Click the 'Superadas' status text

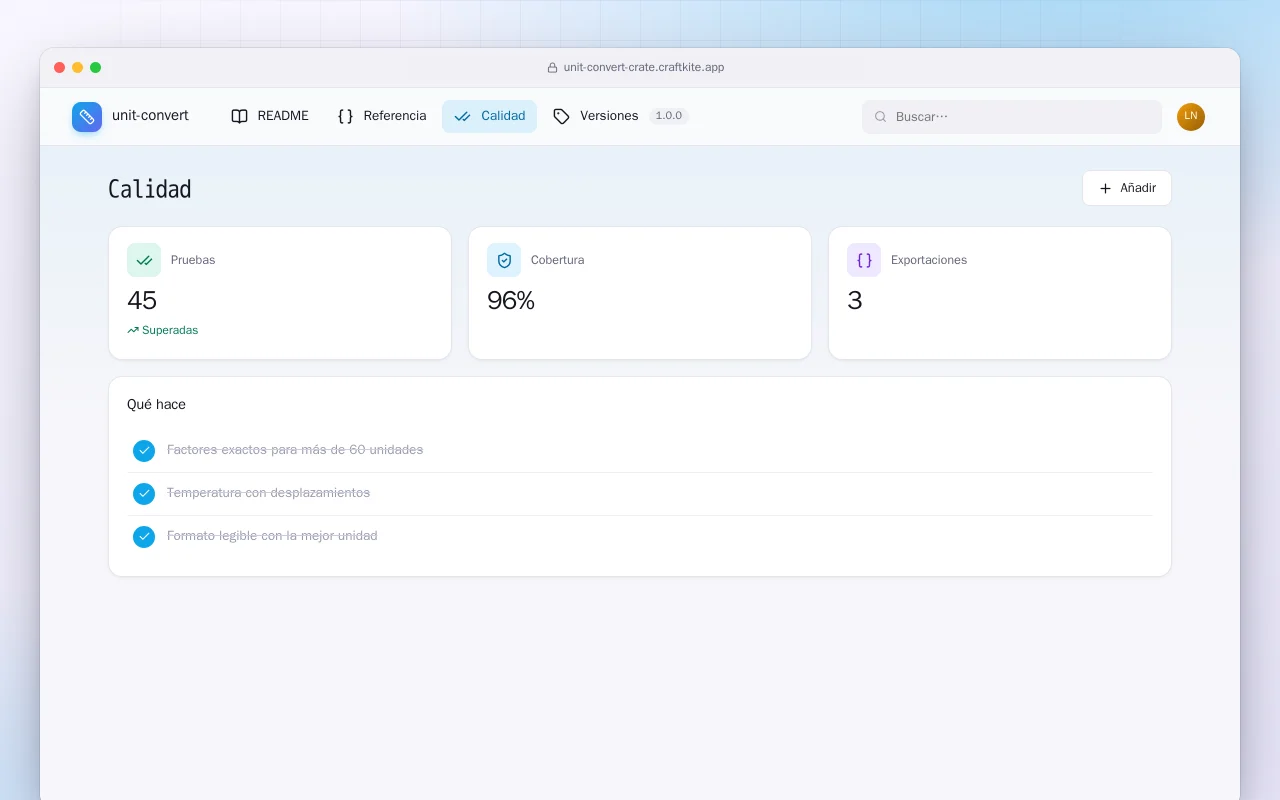[170, 330]
